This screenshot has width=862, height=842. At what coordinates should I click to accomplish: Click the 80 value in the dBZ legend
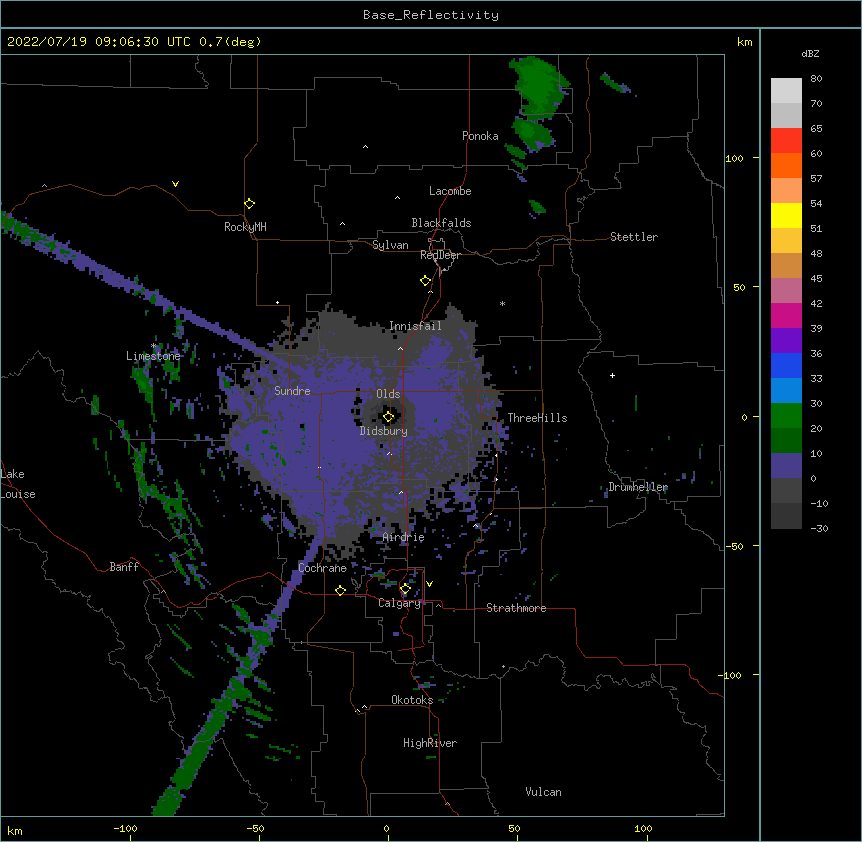click(816, 79)
